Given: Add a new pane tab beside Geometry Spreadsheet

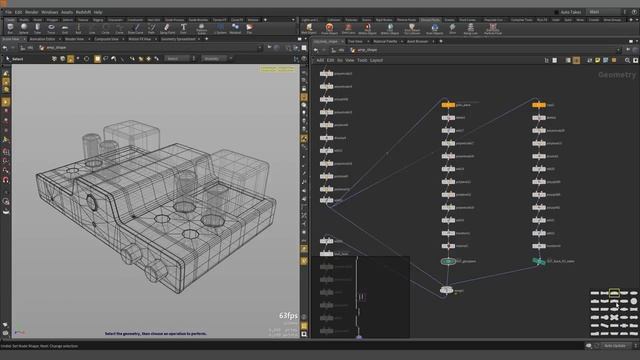Looking at the screenshot, I should coord(206,39).
